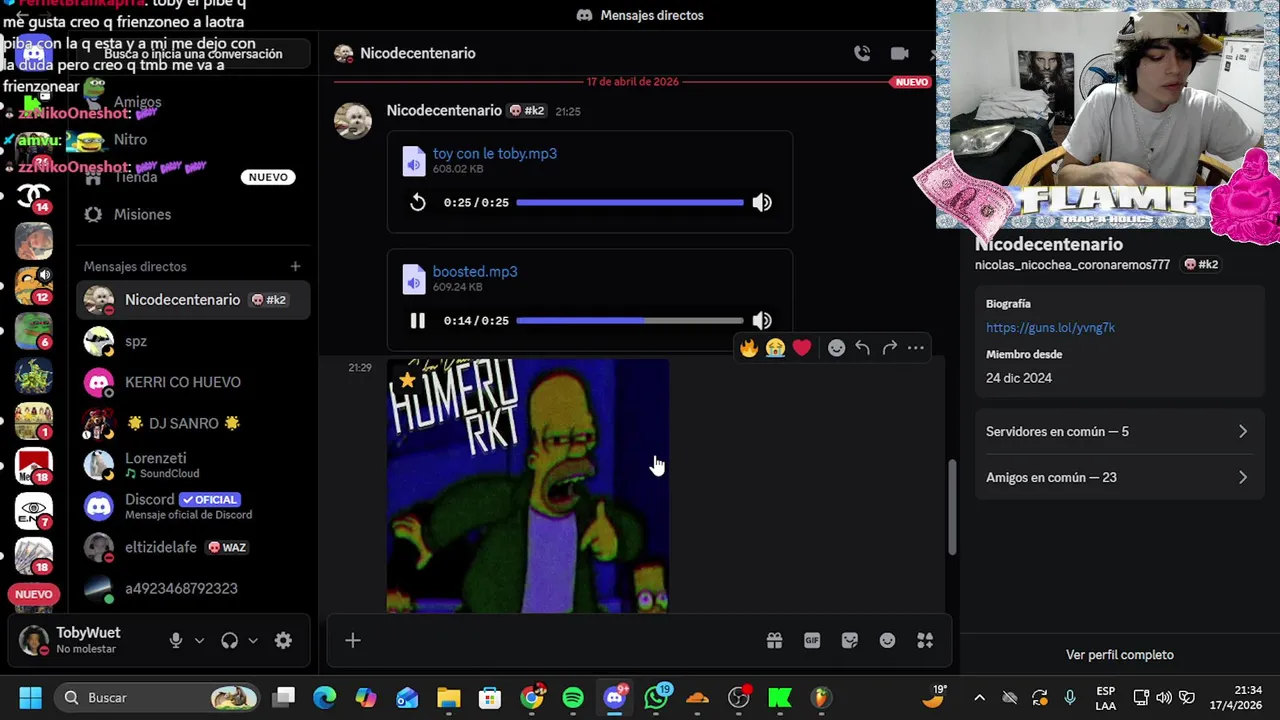The width and height of the screenshot is (1280, 720).
Task: Open eltizidelafe direct message
Action: (x=193, y=548)
